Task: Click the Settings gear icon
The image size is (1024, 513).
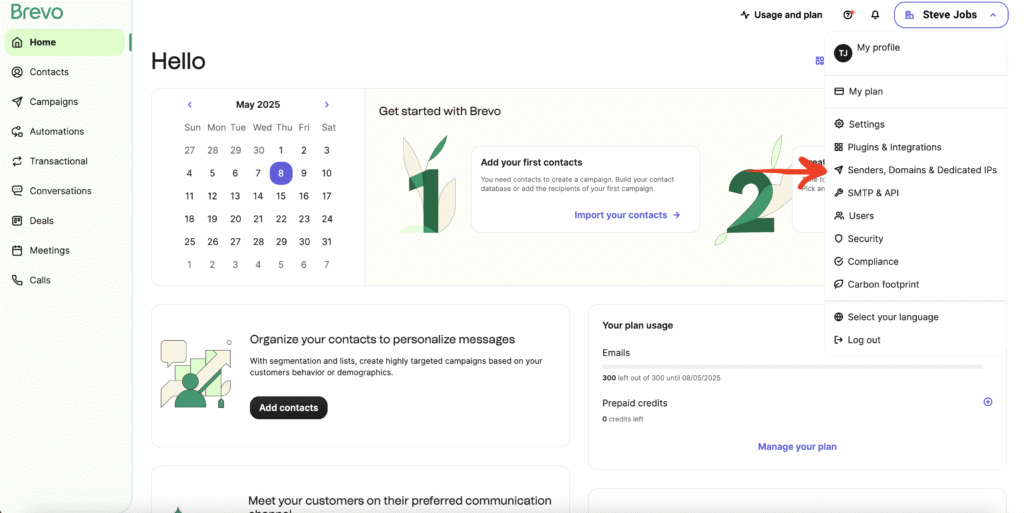Action: tap(839, 124)
